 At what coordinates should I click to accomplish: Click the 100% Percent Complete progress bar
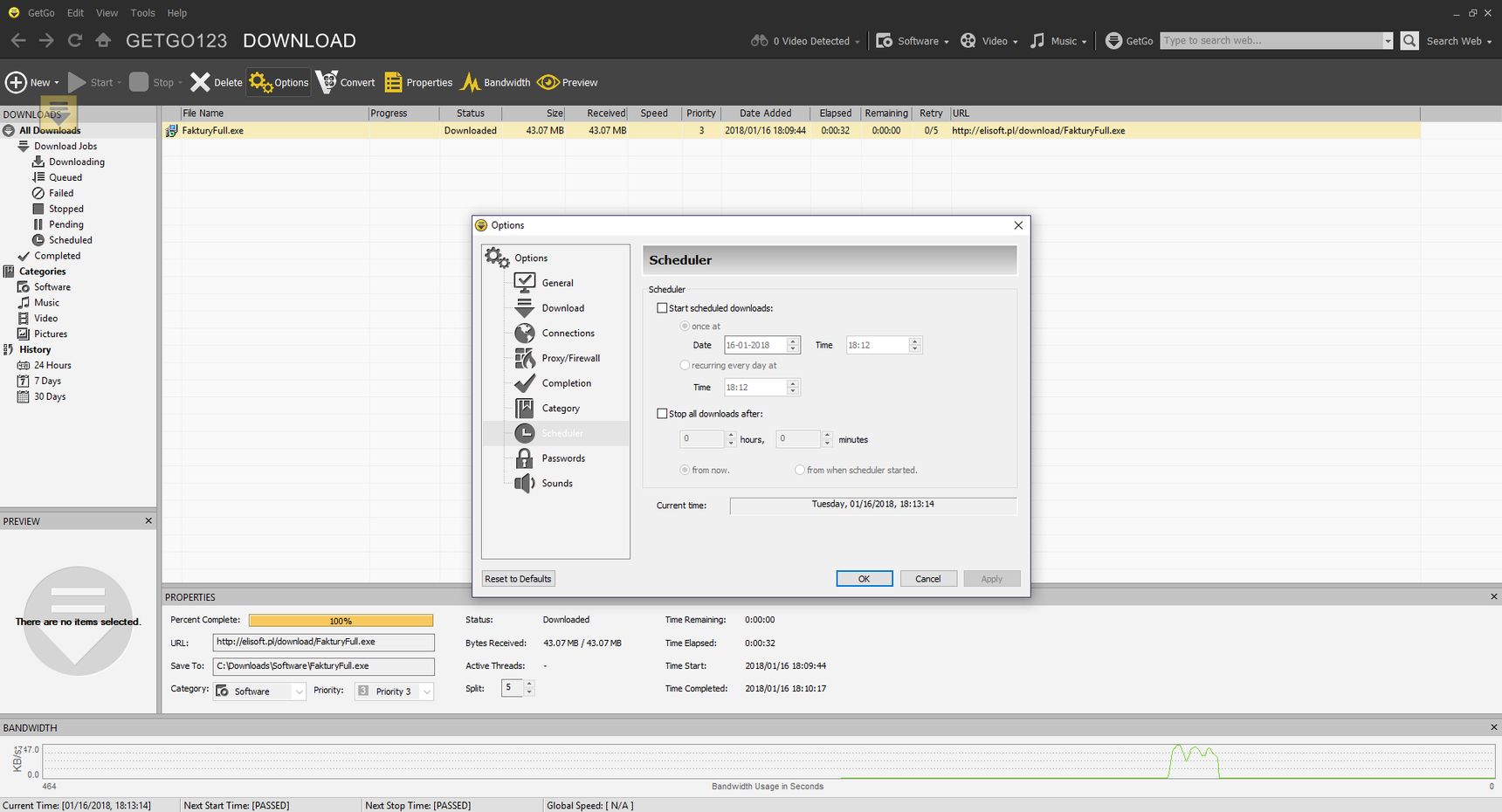coord(341,621)
